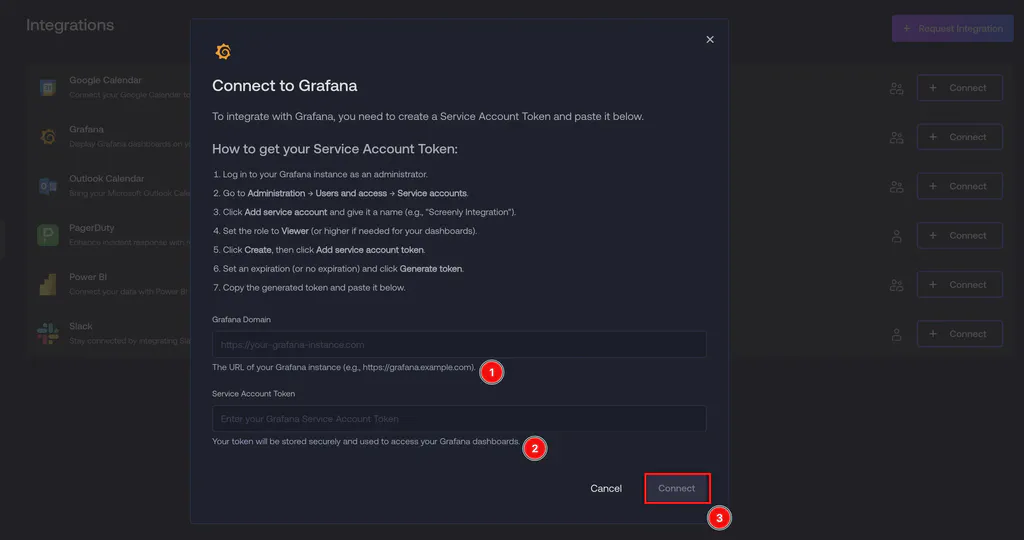
Task: Click the 'Power BI' integration name
Action: coord(88,277)
